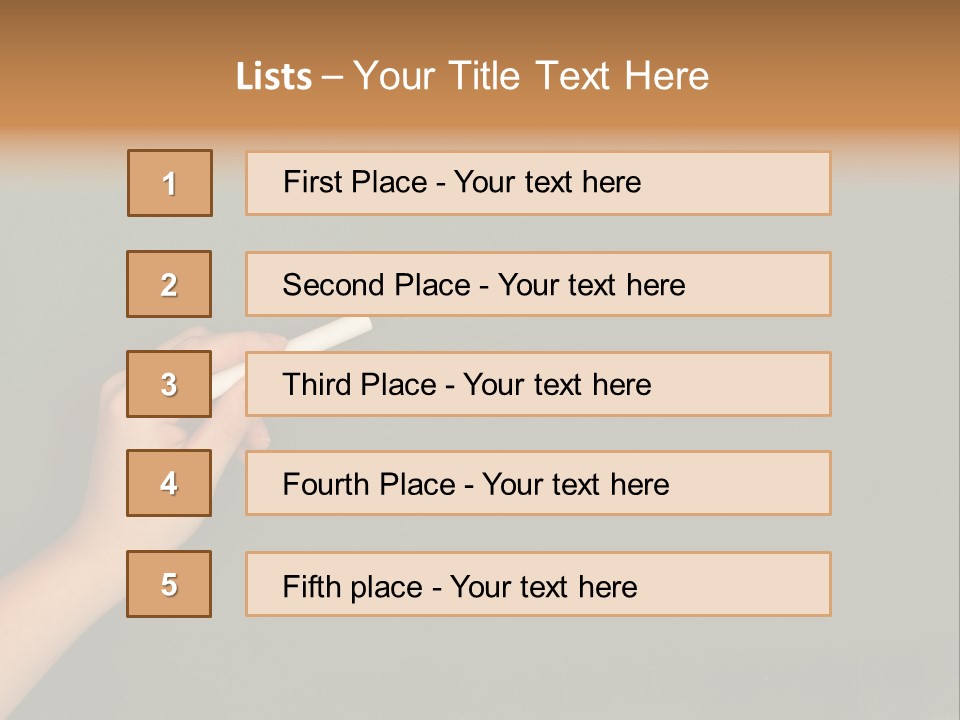
Task: Select the number 4 square
Action: (x=169, y=484)
